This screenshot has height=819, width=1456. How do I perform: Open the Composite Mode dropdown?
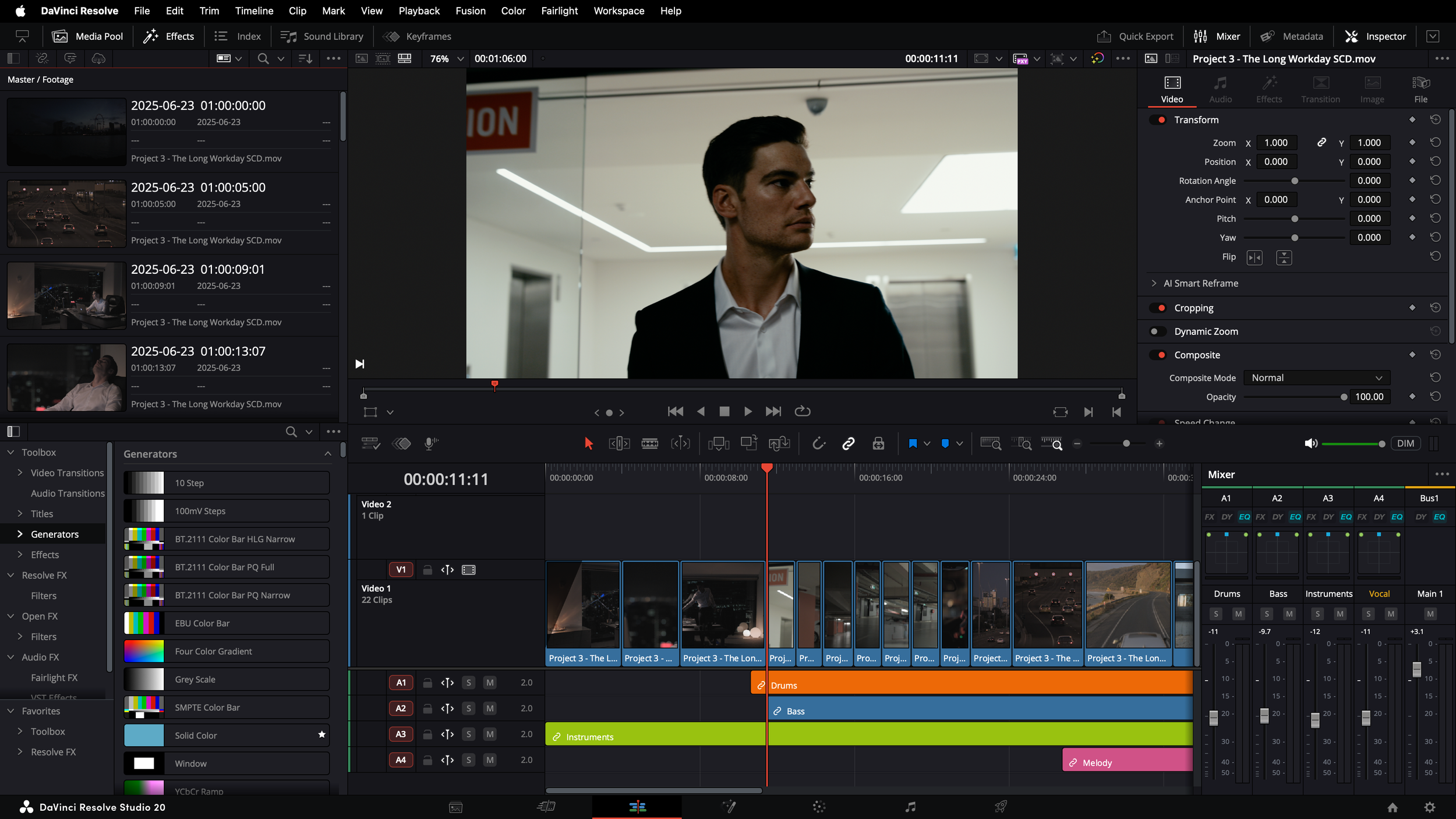[x=1316, y=378]
